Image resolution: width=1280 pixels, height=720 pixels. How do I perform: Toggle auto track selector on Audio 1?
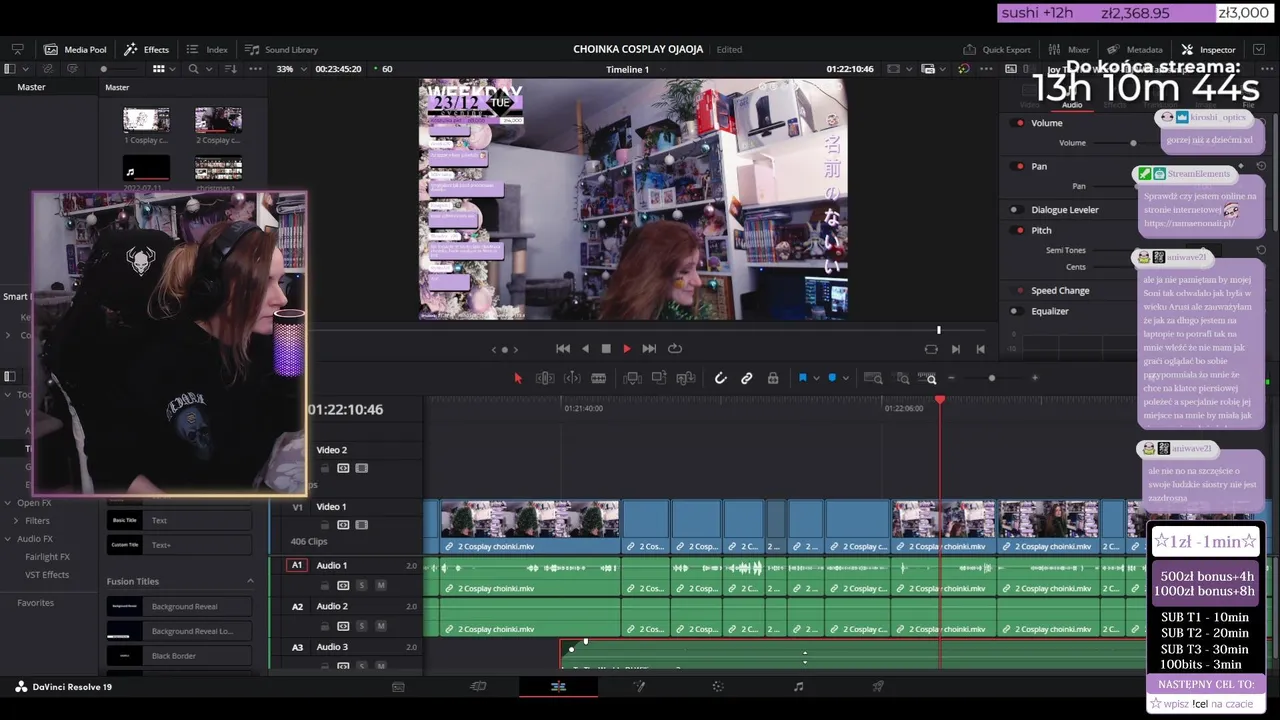pyautogui.click(x=343, y=585)
